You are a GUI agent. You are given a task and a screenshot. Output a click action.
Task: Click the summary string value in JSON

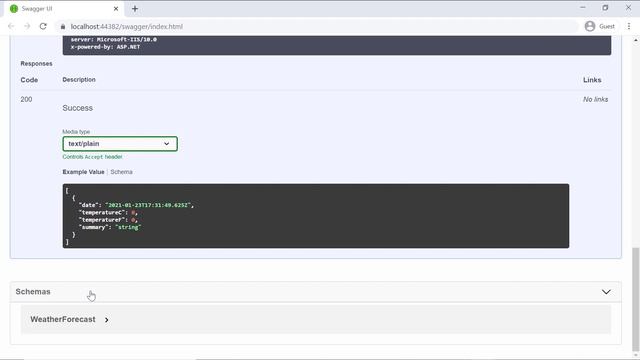click(128, 227)
